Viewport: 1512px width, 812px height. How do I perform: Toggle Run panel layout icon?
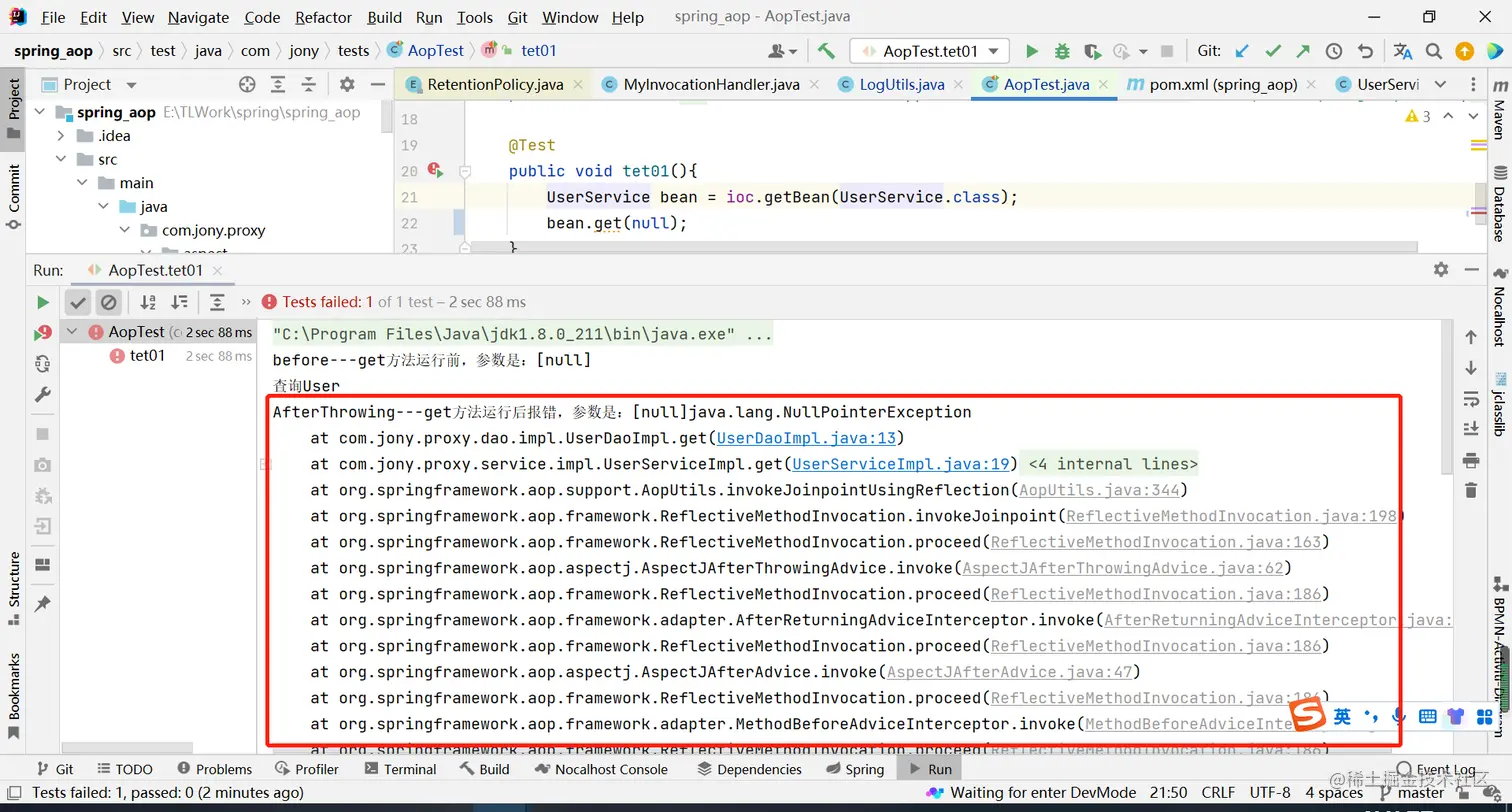(42, 565)
